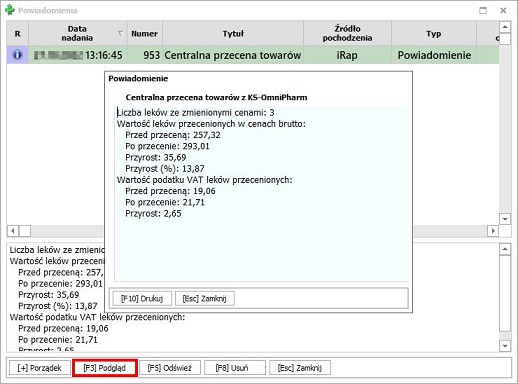Click the details pane vertical scrollbar thumb
This screenshot has height=384, width=518.
tap(505, 293)
